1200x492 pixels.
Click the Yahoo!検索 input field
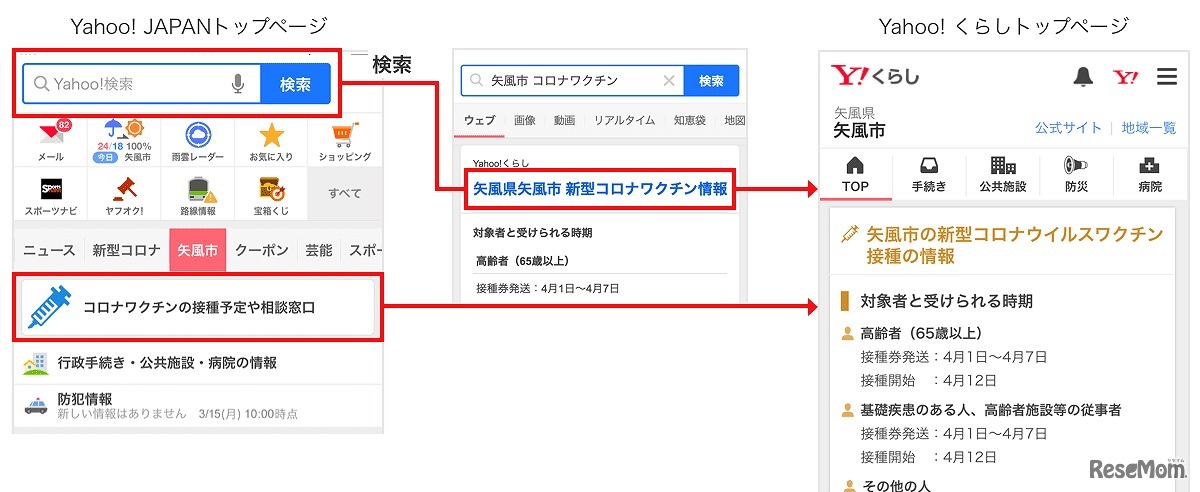[x=142, y=85]
